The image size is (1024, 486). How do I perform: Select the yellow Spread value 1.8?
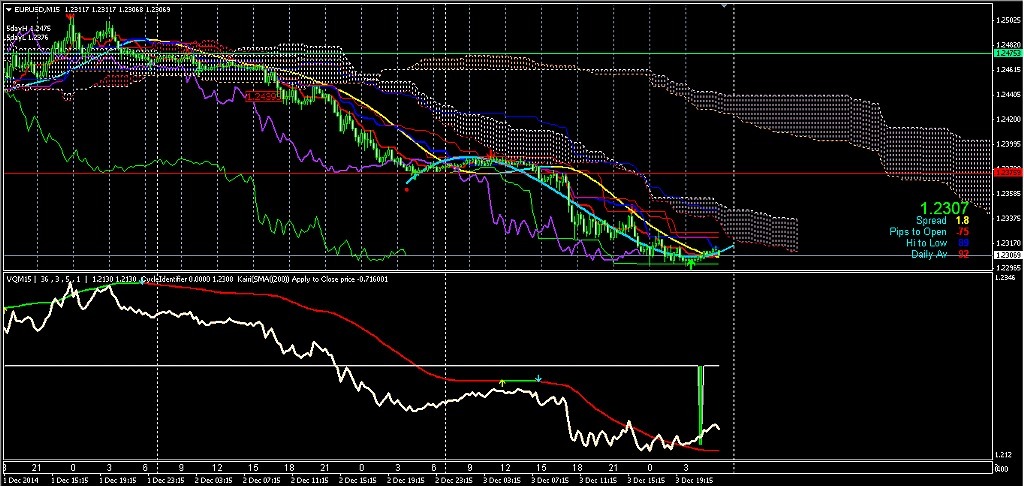click(962, 221)
